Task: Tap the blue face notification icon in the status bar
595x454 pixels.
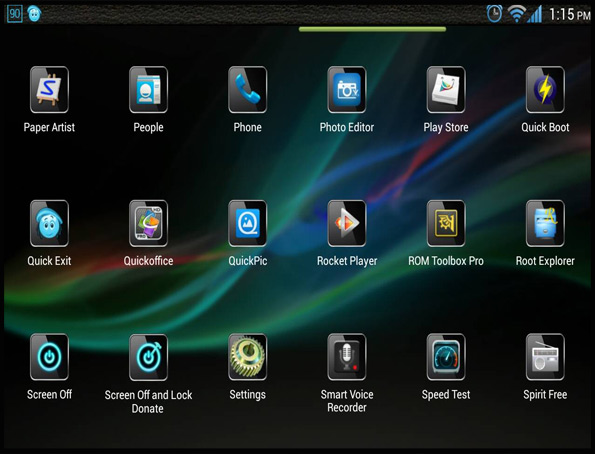Action: [x=34, y=14]
